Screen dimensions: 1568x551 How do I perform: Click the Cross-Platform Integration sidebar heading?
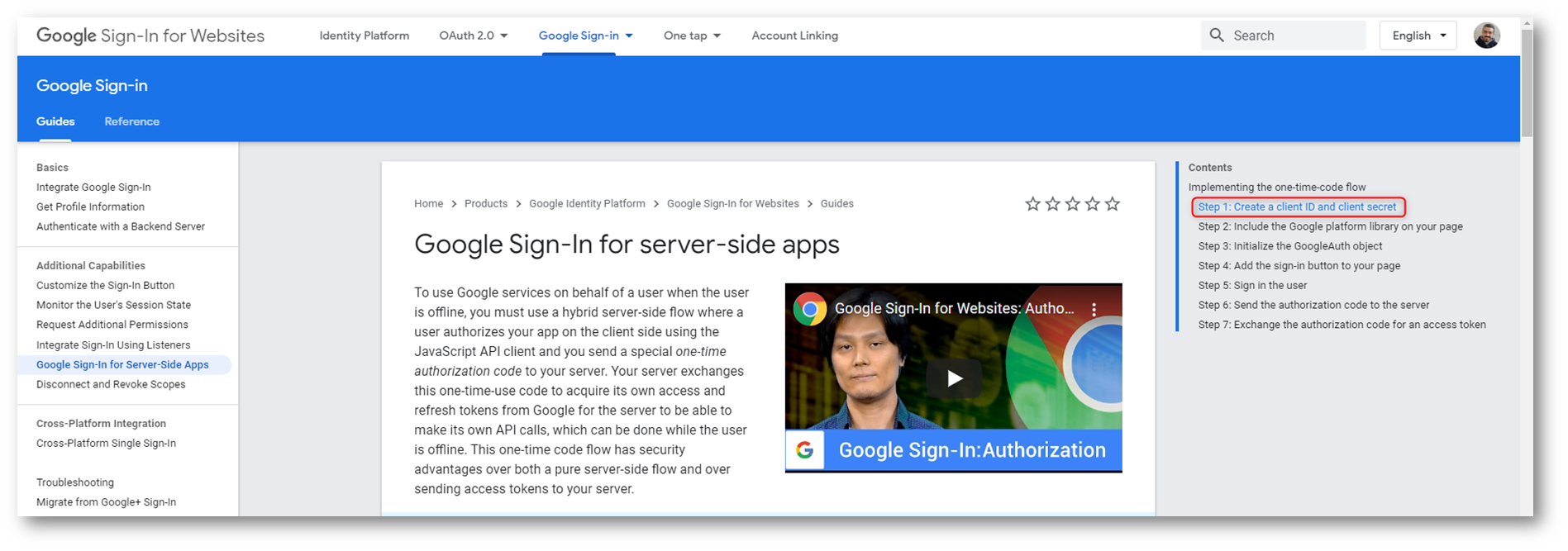[x=101, y=424]
